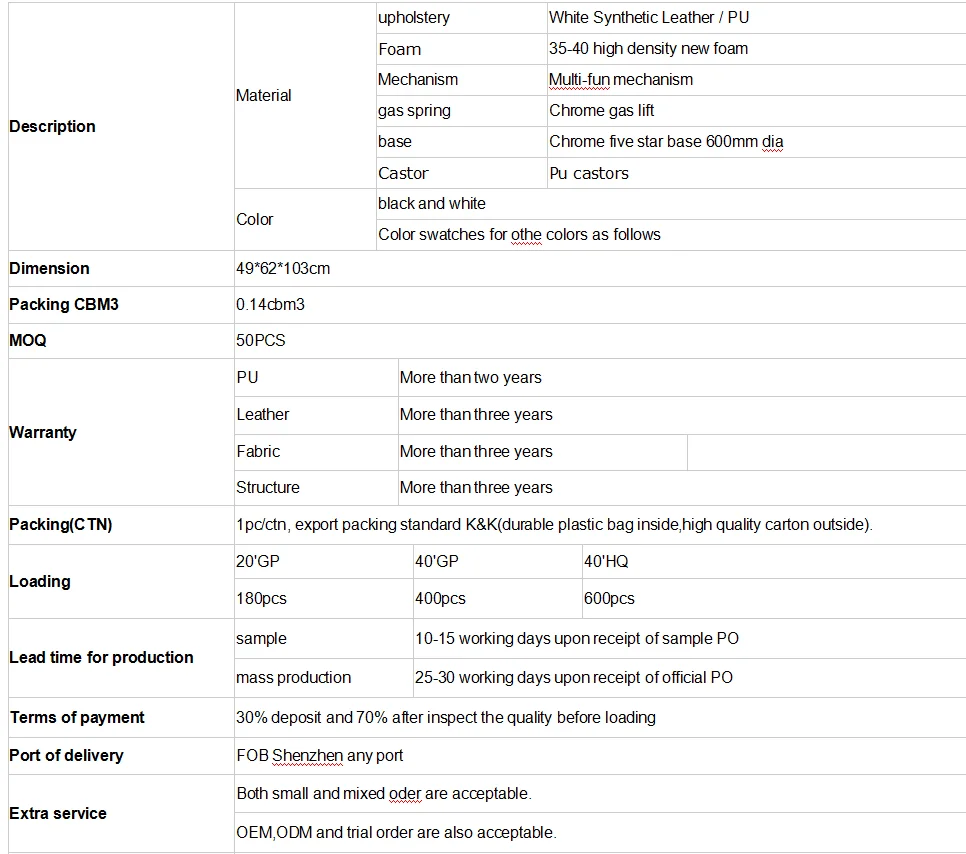Screen dimensions: 966x854
Task: Select the Chrome gas lift cell
Action: [x=757, y=111]
